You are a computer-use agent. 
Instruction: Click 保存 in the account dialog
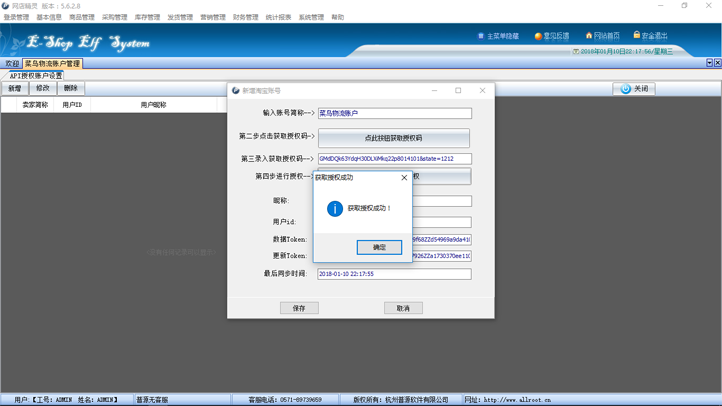click(x=298, y=308)
